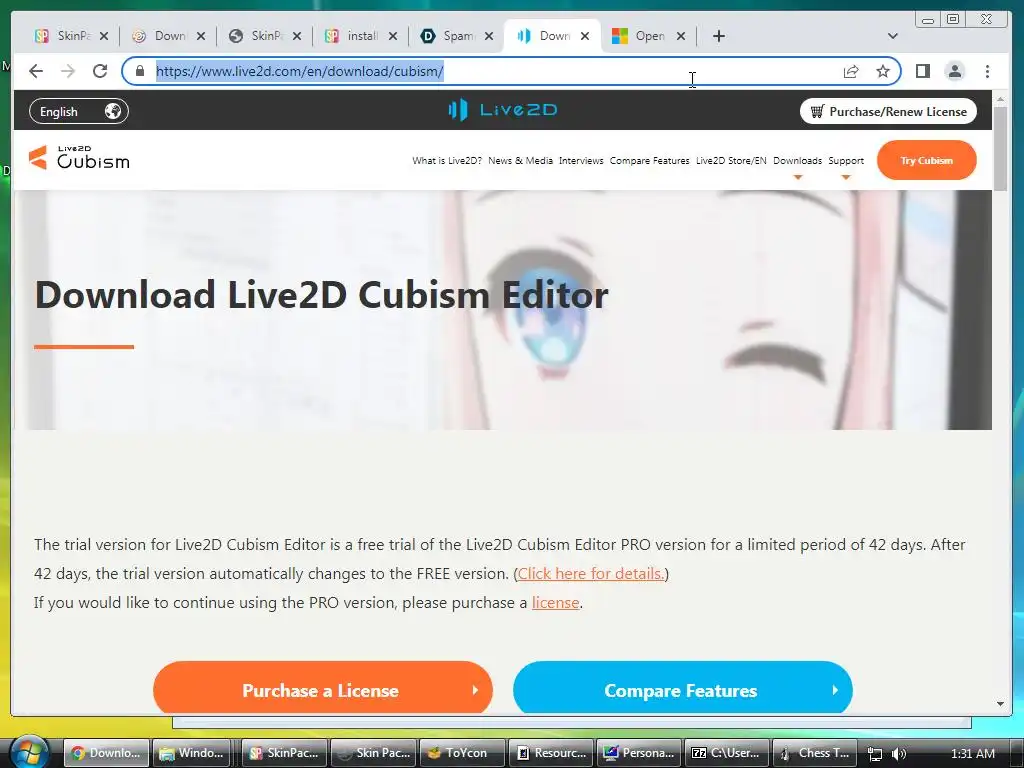Open a new tab with the plus button
The image size is (1024, 768).
[718, 36]
